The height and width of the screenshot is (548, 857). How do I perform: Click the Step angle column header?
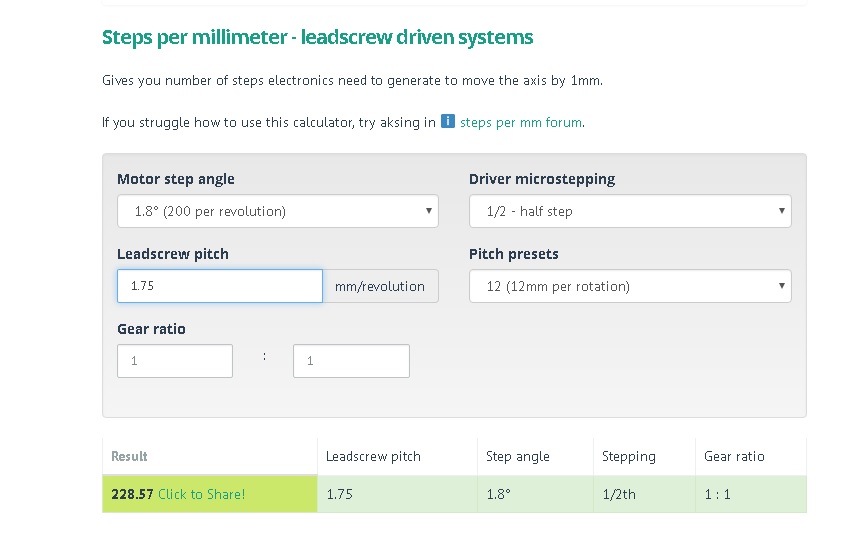(518, 456)
